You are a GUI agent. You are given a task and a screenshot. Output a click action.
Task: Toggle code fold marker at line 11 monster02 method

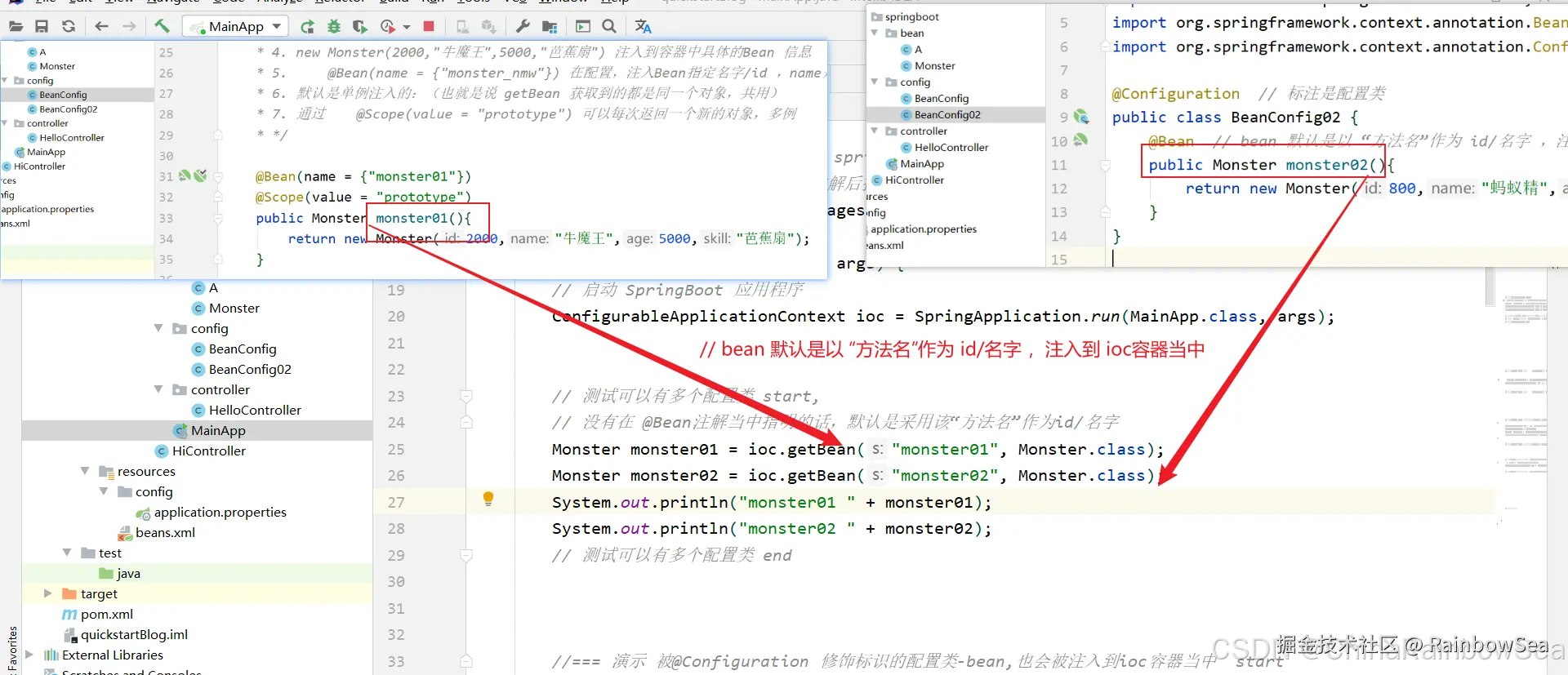point(1105,165)
